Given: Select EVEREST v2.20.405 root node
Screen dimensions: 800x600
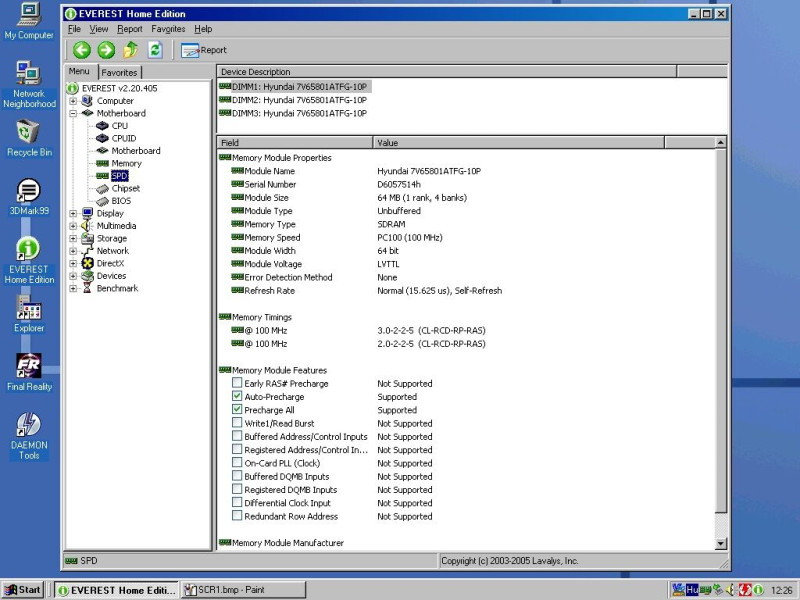Looking at the screenshot, I should 119,88.
